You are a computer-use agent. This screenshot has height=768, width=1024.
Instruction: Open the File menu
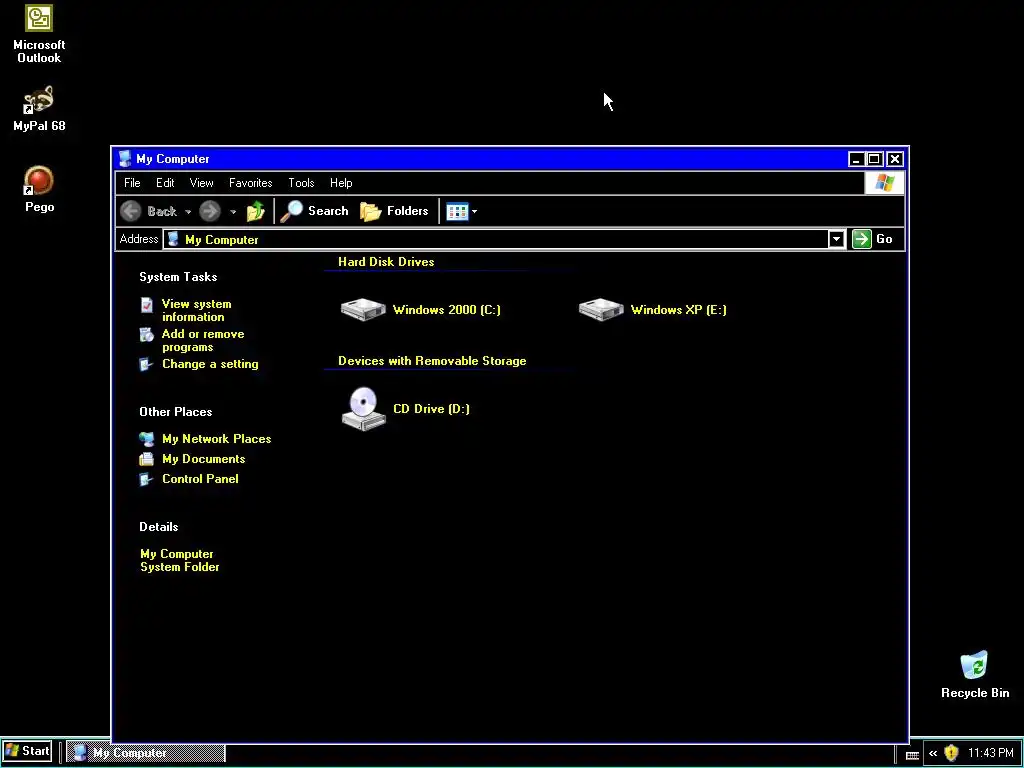coord(132,183)
